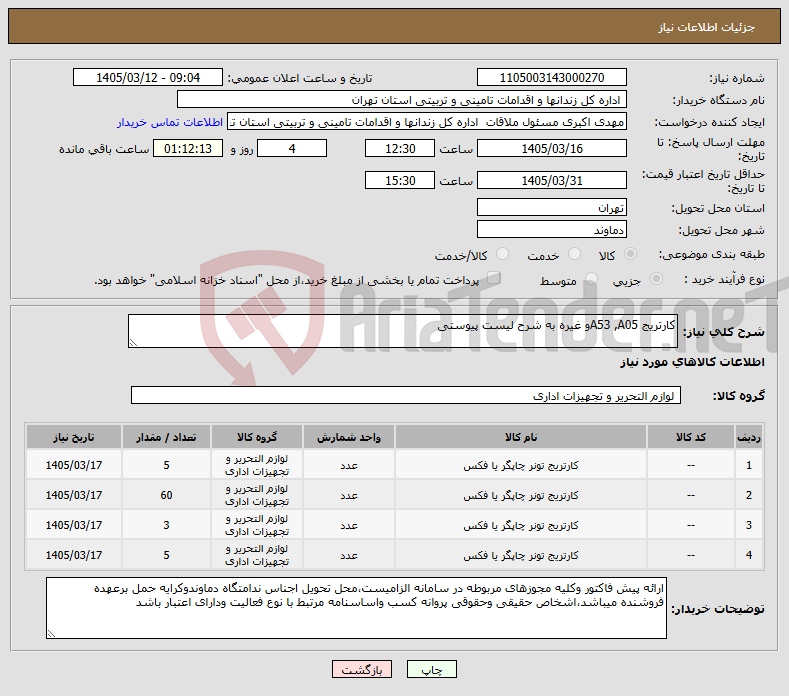
Task: Click the شرح کلی نیاز description textarea
Action: [403, 331]
